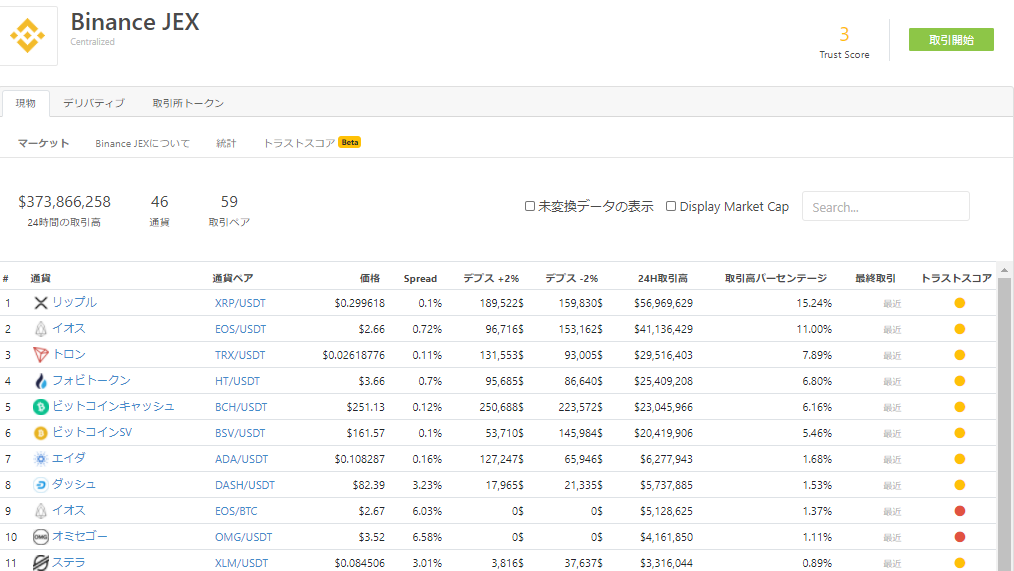The image size is (1014, 571).
Task: Click the Tron coin icon in row 3
Action: pyautogui.click(x=41, y=355)
